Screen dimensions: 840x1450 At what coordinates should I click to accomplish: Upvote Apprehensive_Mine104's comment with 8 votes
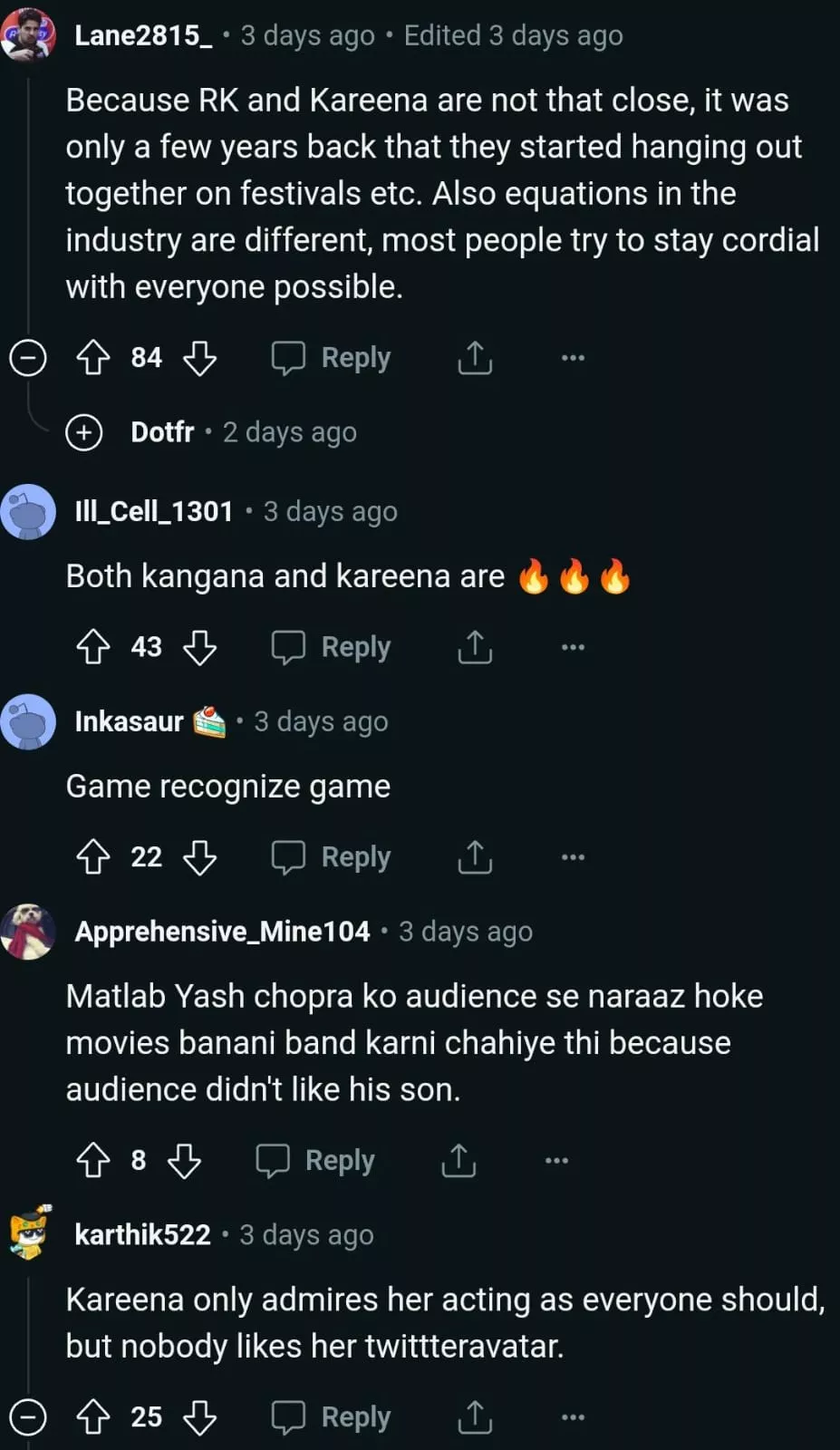pyautogui.click(x=92, y=1160)
